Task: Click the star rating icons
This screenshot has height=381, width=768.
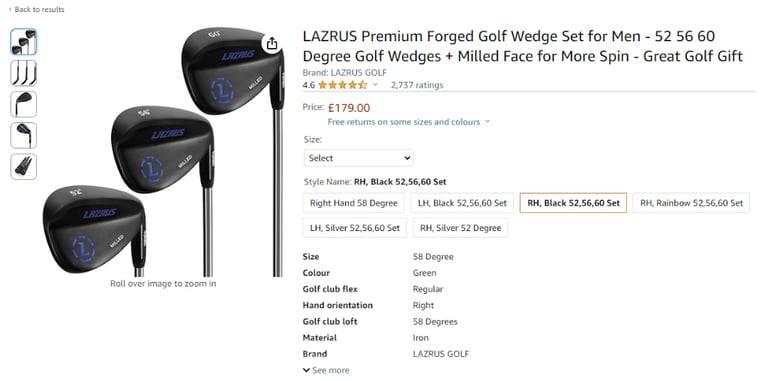Action: point(342,85)
